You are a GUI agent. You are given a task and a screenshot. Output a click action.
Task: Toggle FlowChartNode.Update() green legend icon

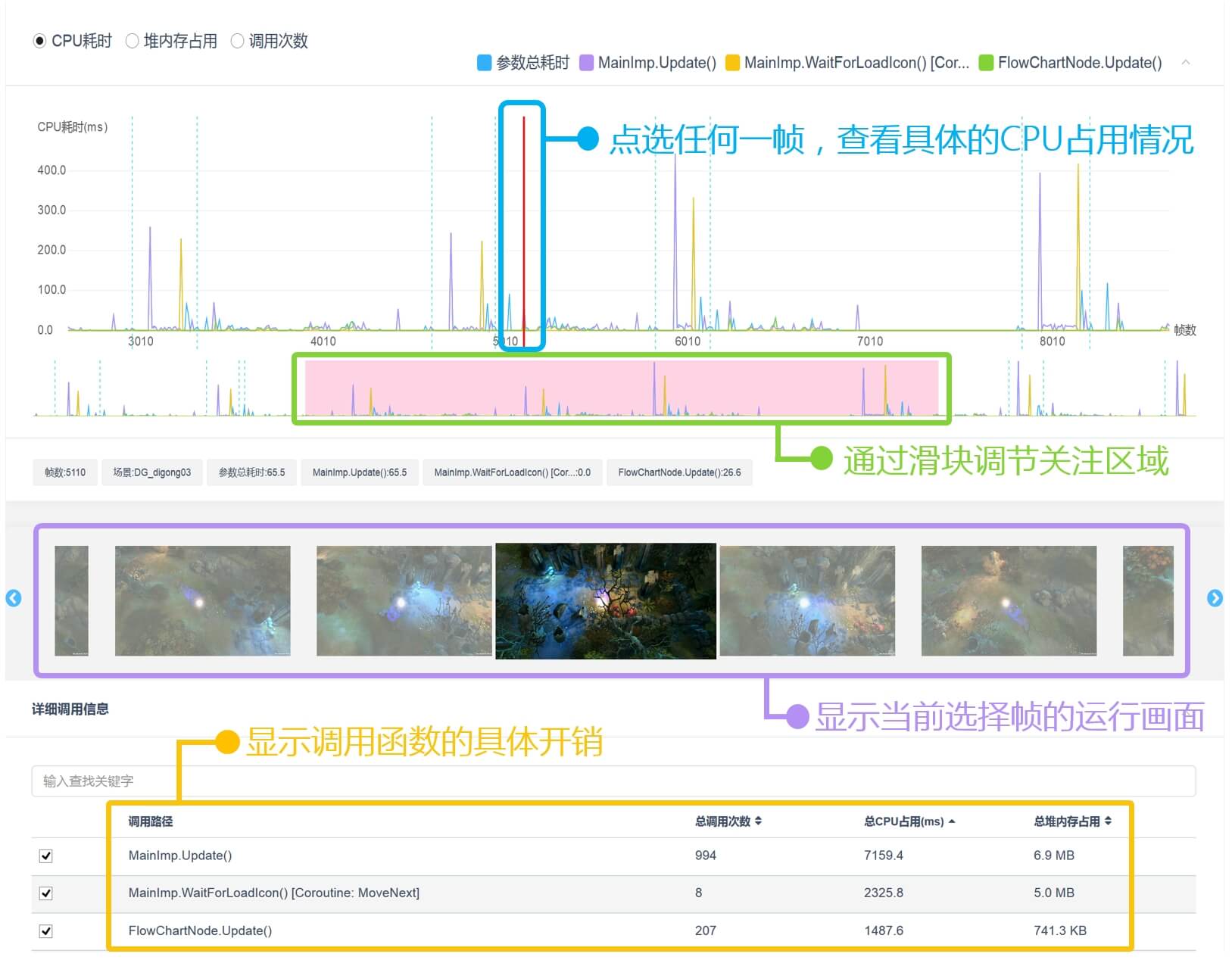[986, 63]
